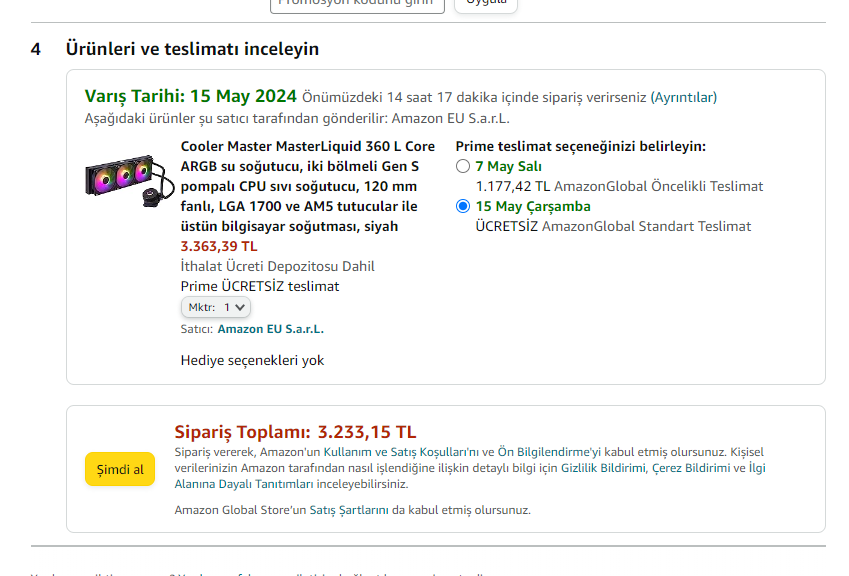This screenshot has height=576, width=849.
Task: Click the 1.177,42 TL priority delivery fee
Action: [513, 186]
